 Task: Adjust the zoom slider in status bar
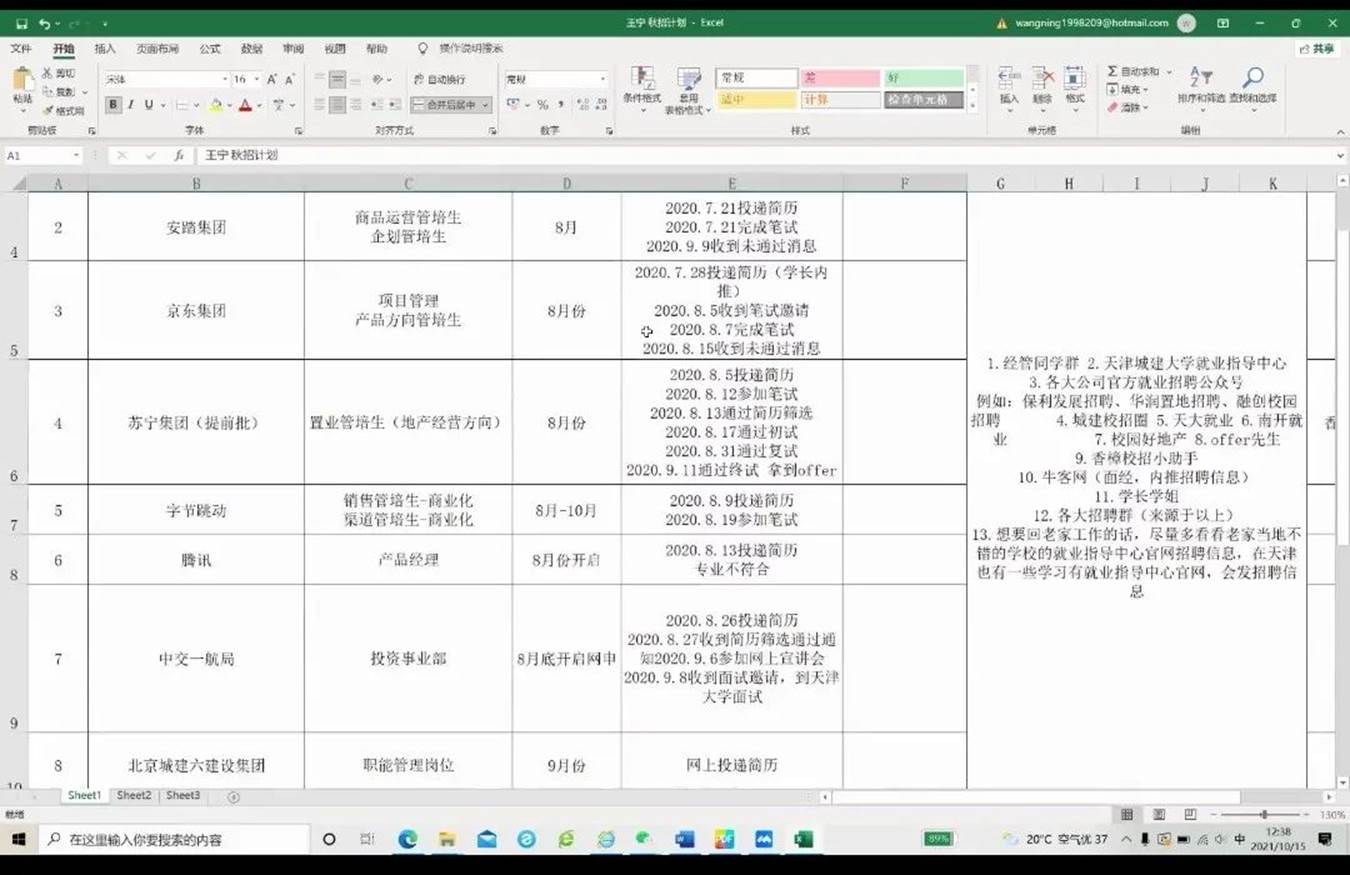click(1263, 815)
